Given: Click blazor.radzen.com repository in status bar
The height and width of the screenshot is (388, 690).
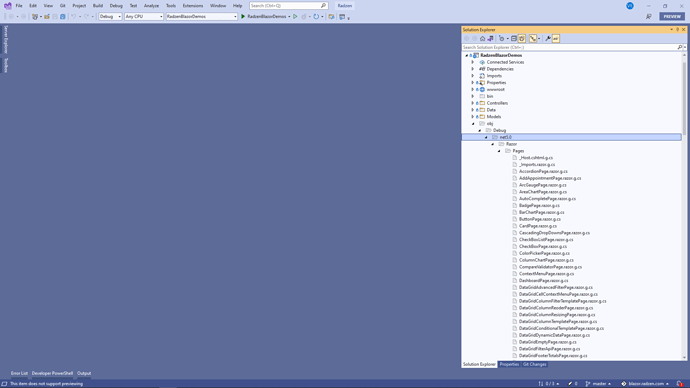Looking at the screenshot, I should coord(645,384).
